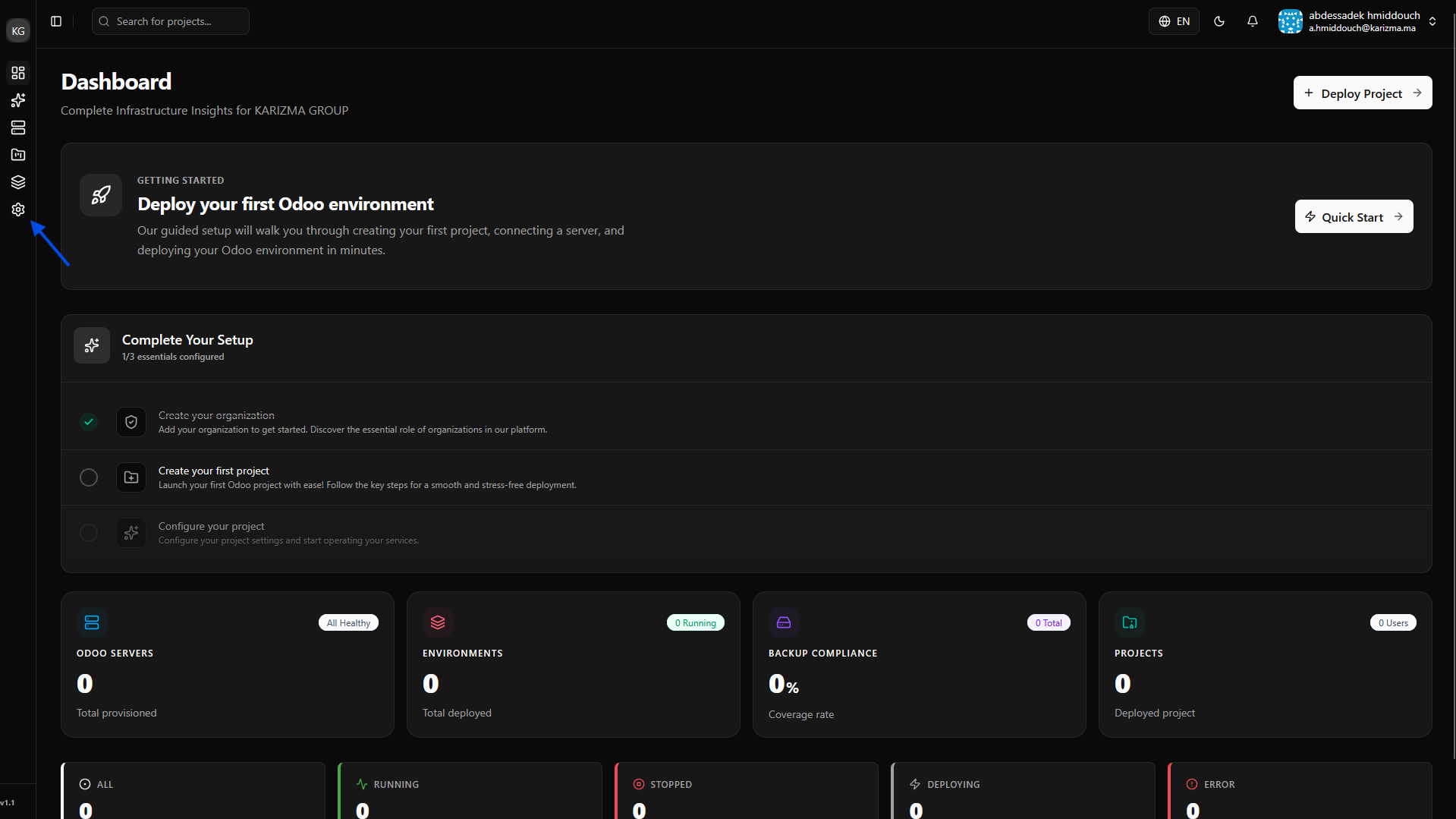
Task: Click the GETTING STARTED label
Action: pyautogui.click(x=181, y=181)
